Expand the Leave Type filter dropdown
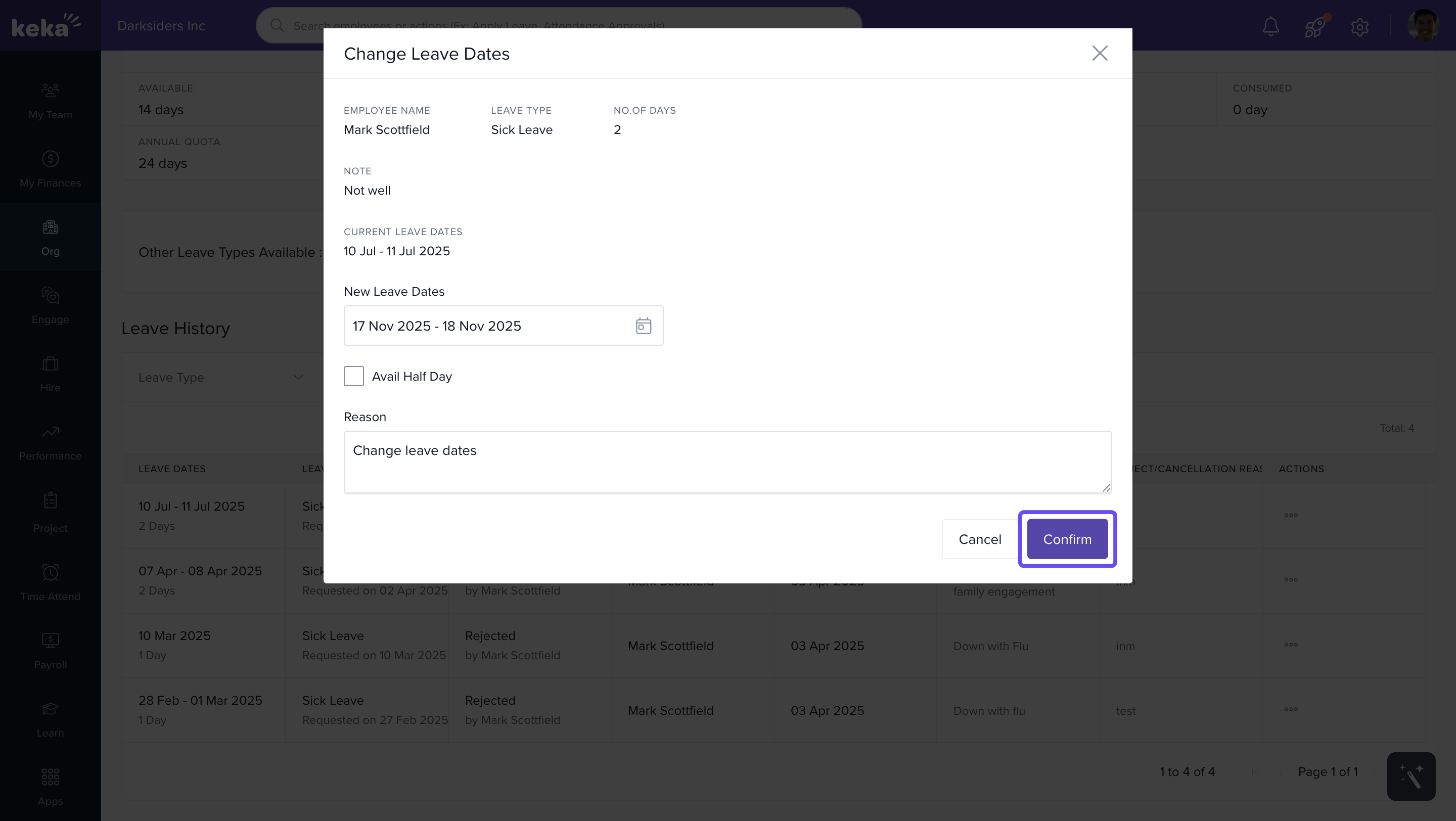Image resolution: width=1456 pixels, height=821 pixels. tap(220, 378)
